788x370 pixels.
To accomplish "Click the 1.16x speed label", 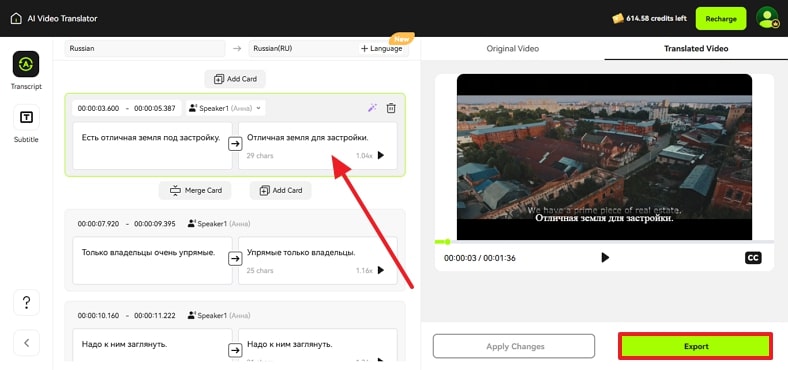I will coord(364,271).
